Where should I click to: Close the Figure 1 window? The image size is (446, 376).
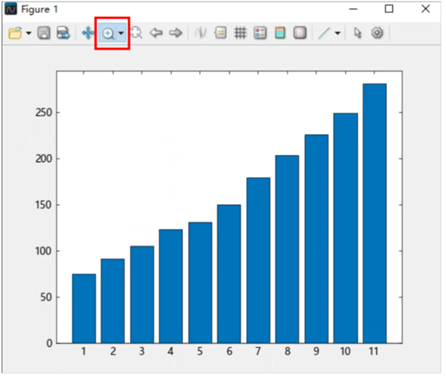426,9
